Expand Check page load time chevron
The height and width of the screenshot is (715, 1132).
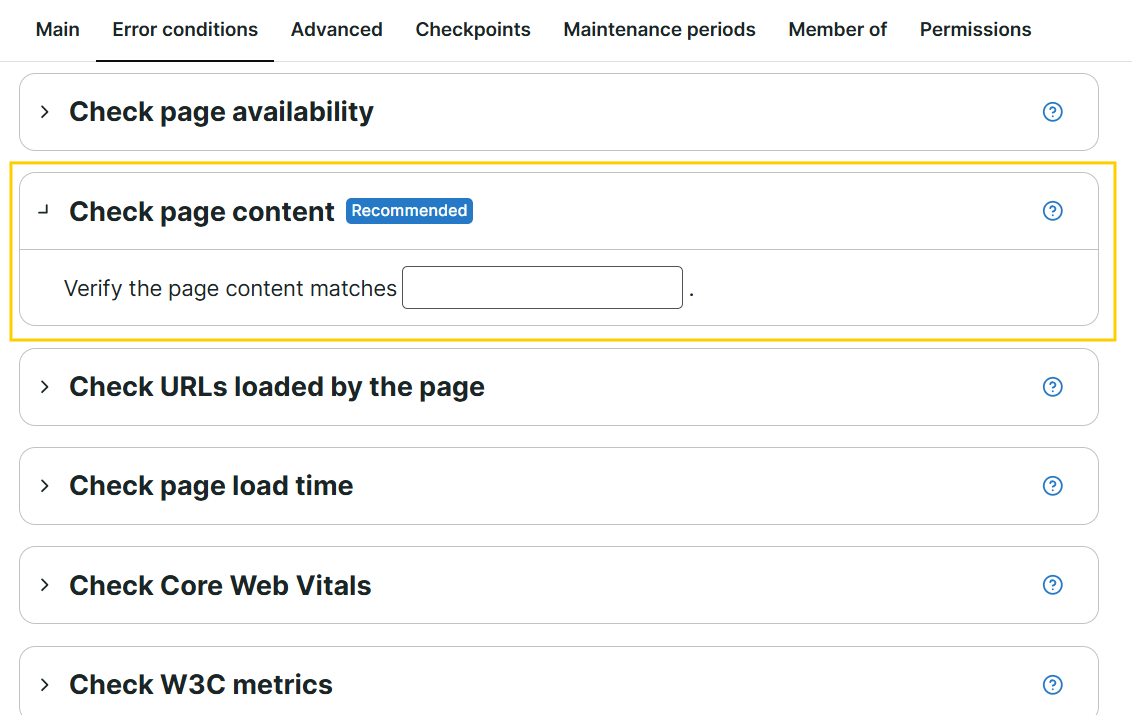45,486
